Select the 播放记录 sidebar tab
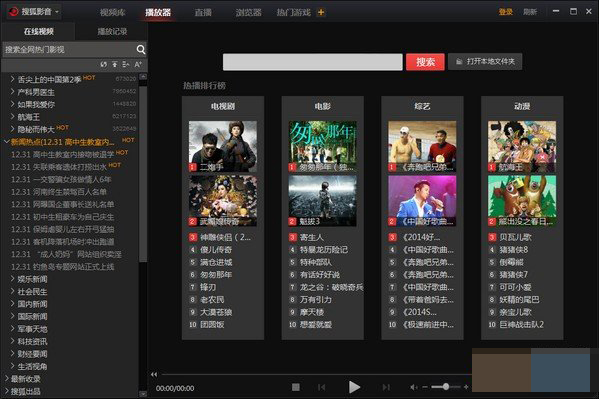 112,31
